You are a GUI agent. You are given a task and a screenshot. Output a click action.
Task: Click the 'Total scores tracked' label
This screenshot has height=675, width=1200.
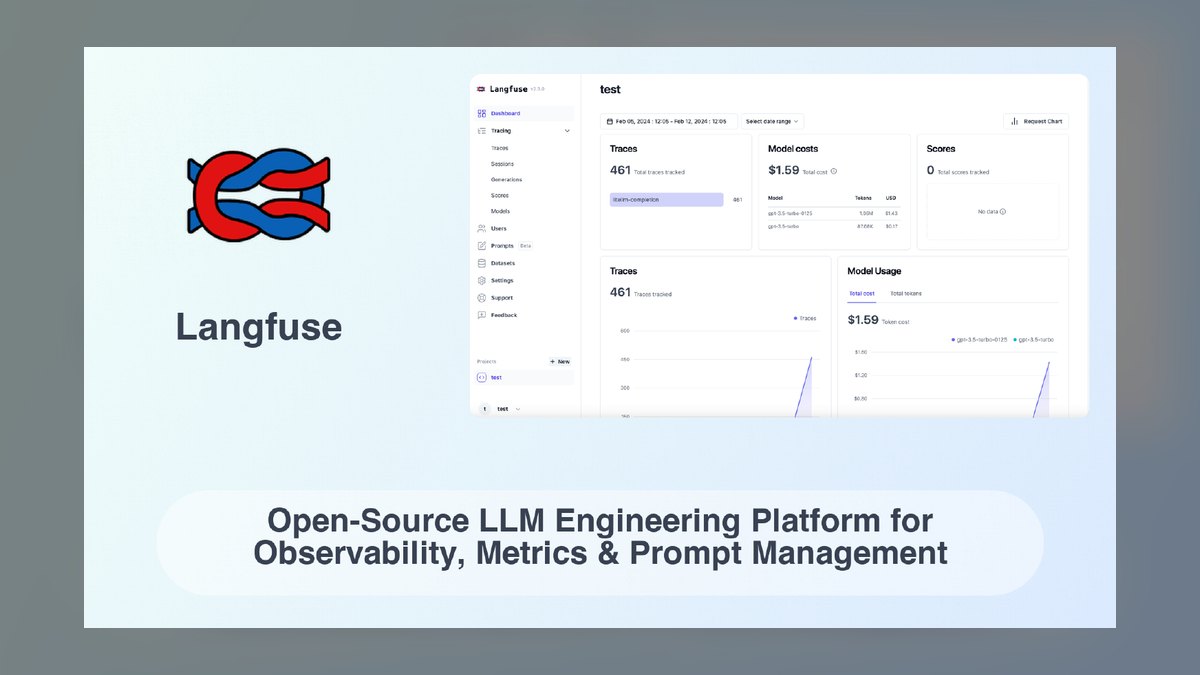963,172
